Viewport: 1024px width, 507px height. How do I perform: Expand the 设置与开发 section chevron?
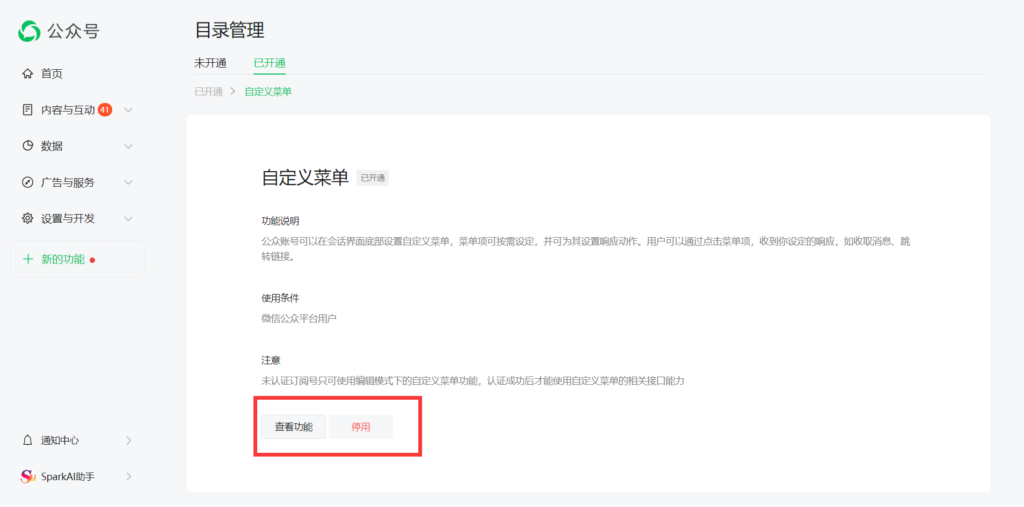point(128,218)
